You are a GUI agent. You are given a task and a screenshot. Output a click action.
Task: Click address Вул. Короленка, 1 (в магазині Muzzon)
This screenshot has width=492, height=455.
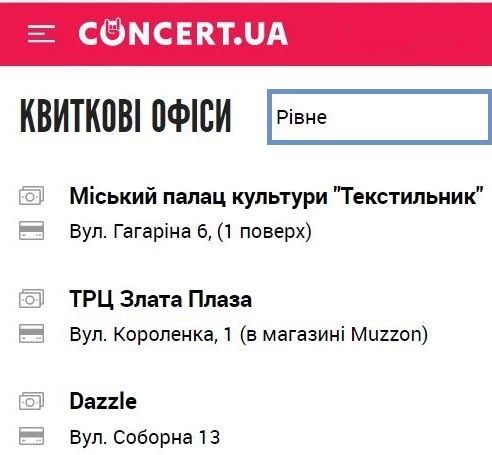249,334
